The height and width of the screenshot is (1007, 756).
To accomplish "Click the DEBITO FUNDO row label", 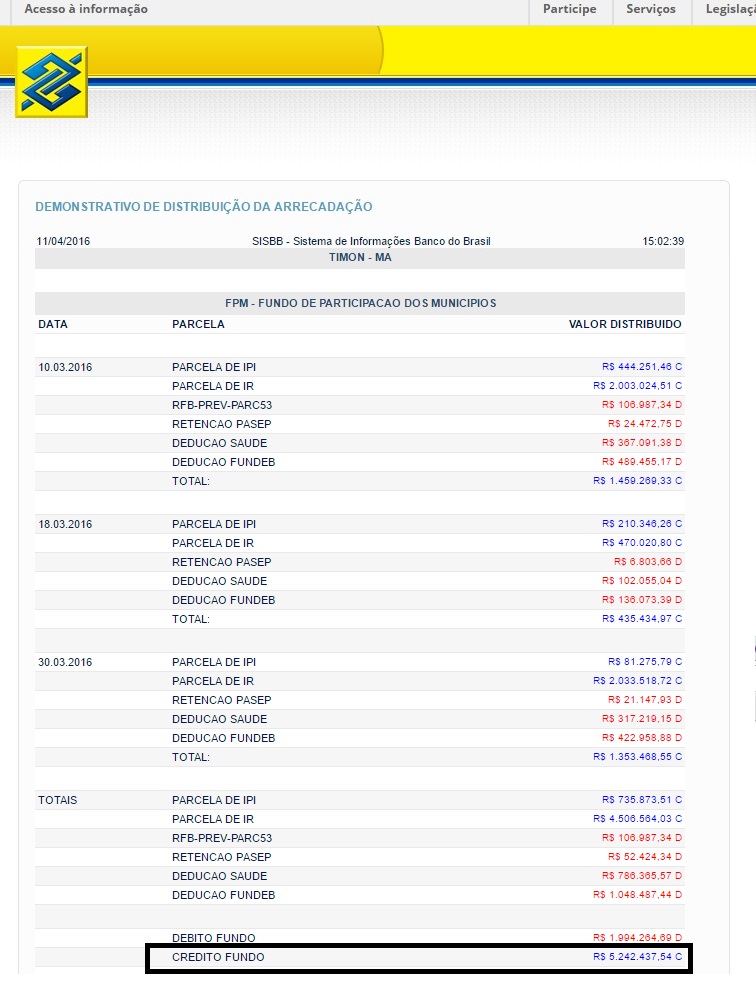I will [x=213, y=938].
